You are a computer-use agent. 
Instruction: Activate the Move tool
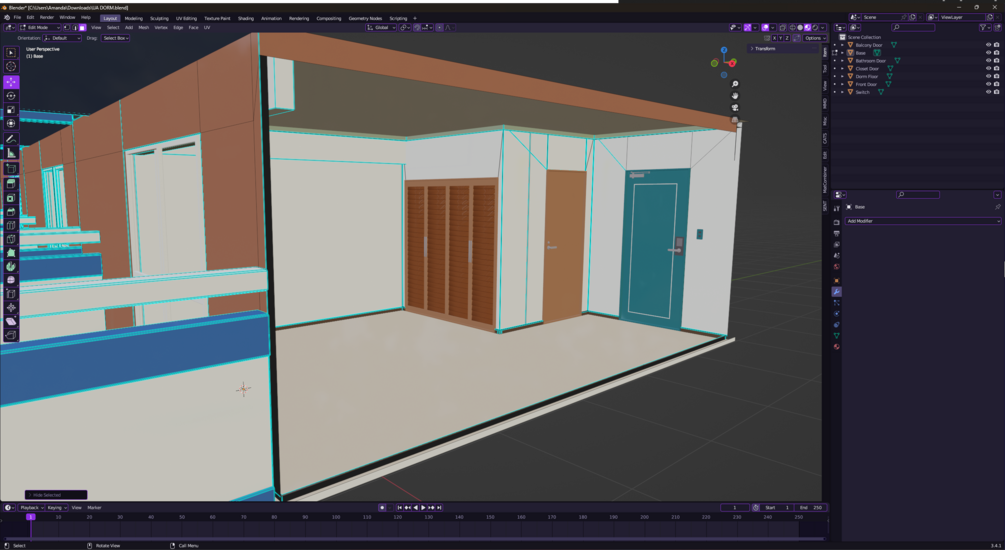tap(11, 82)
